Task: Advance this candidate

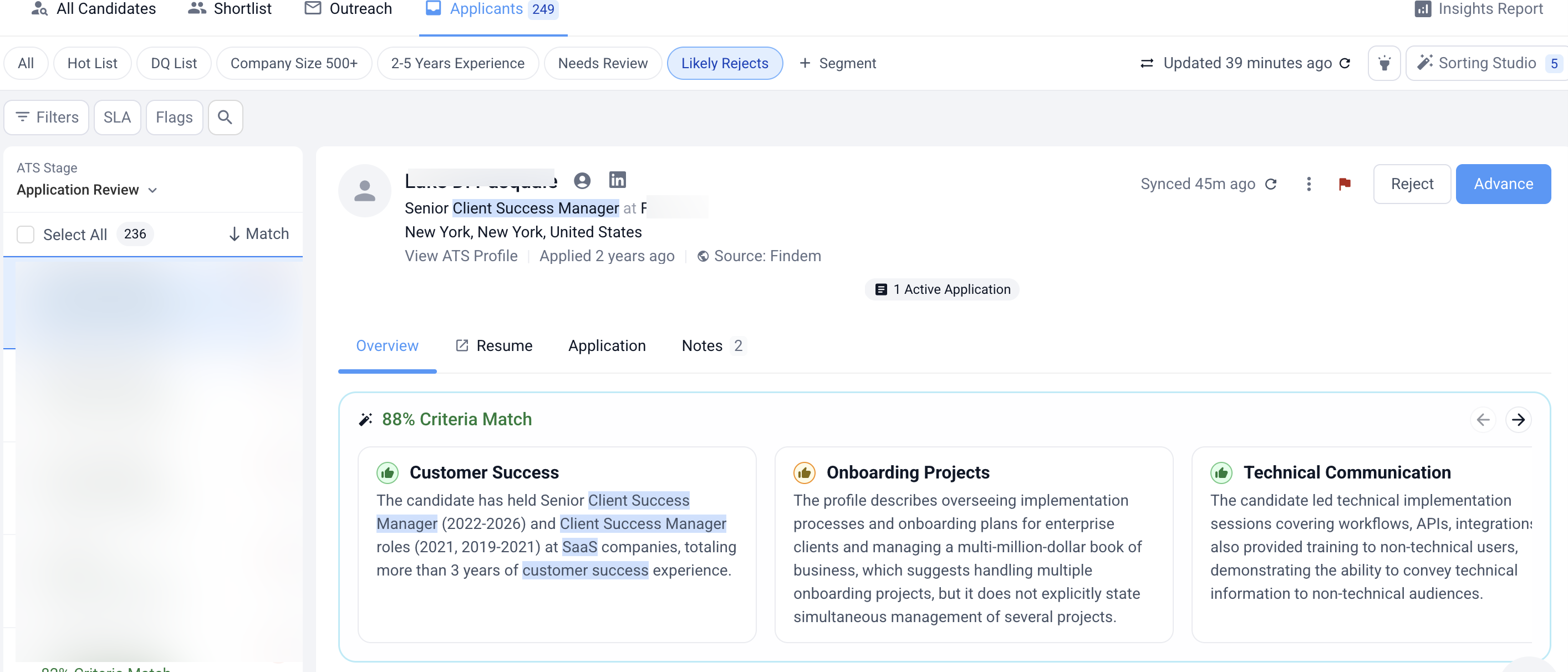Action: pos(1503,184)
